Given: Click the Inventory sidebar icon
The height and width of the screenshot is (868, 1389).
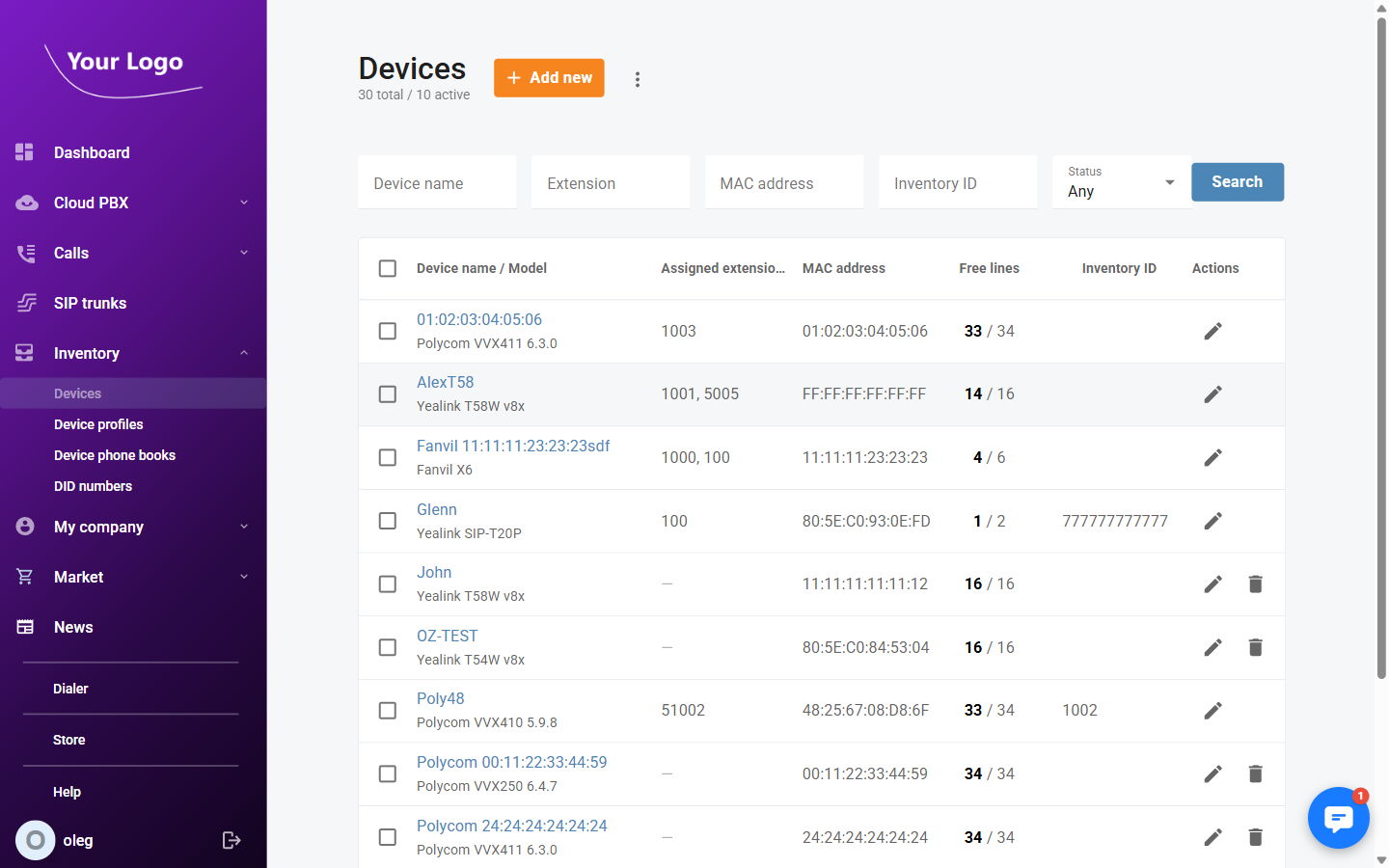Looking at the screenshot, I should 23,353.
